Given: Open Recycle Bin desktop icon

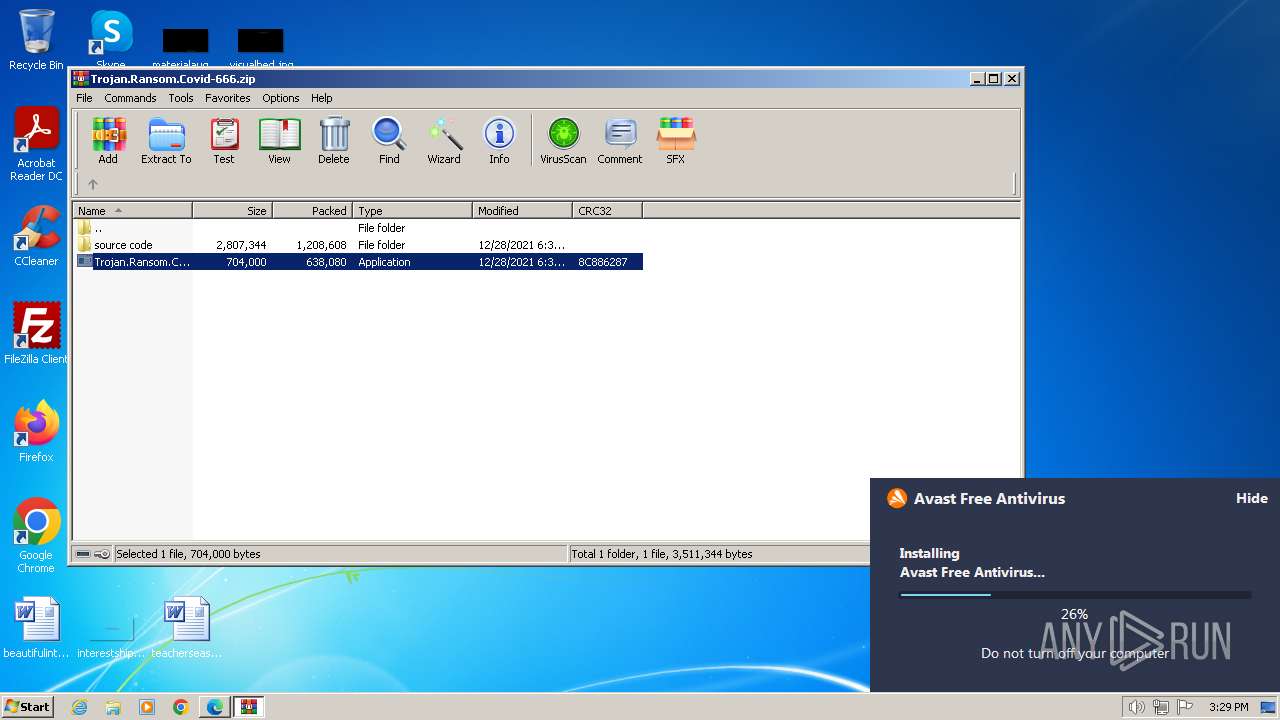Looking at the screenshot, I should click(36, 40).
